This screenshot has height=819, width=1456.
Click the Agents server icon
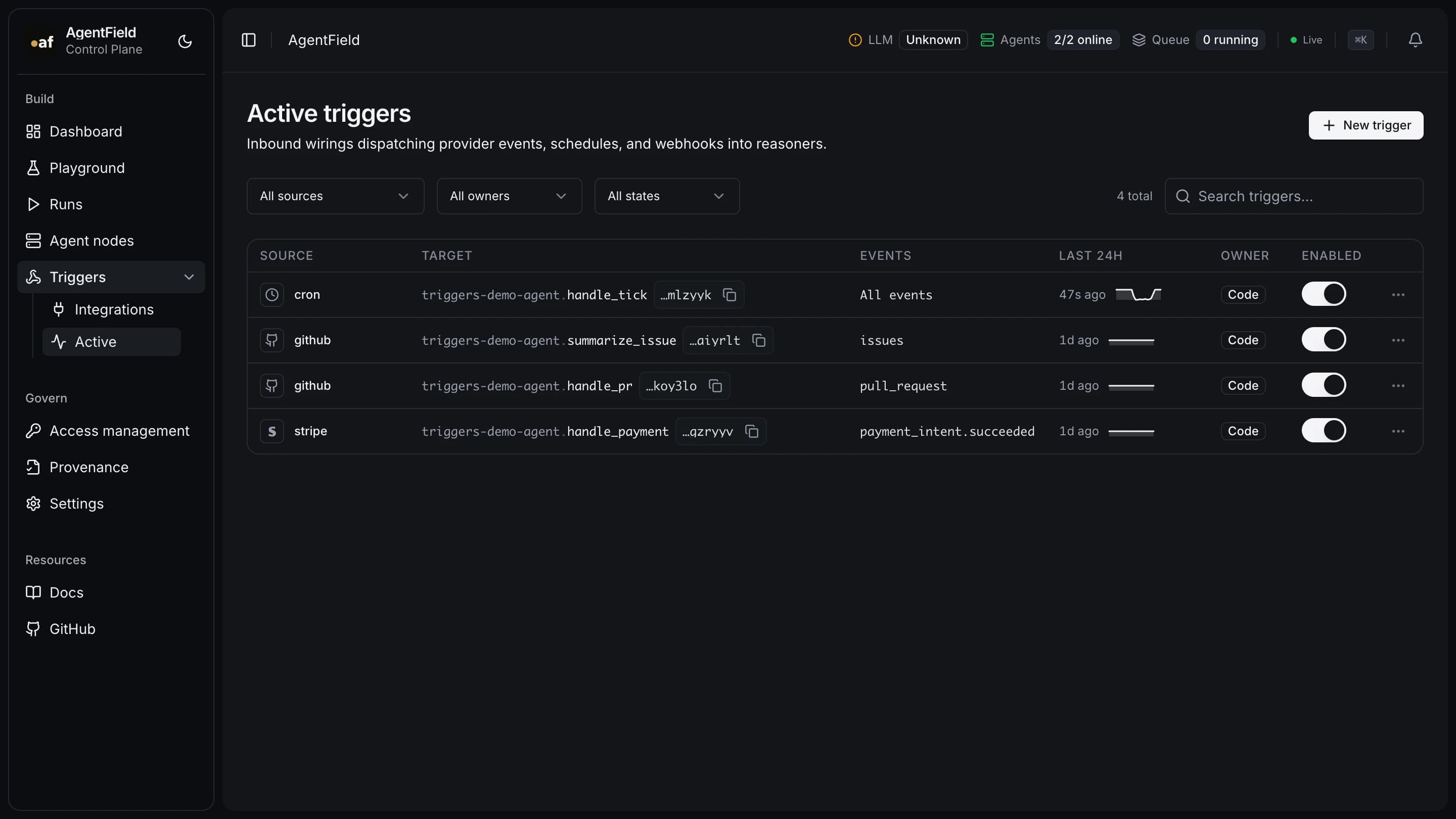[x=987, y=39]
